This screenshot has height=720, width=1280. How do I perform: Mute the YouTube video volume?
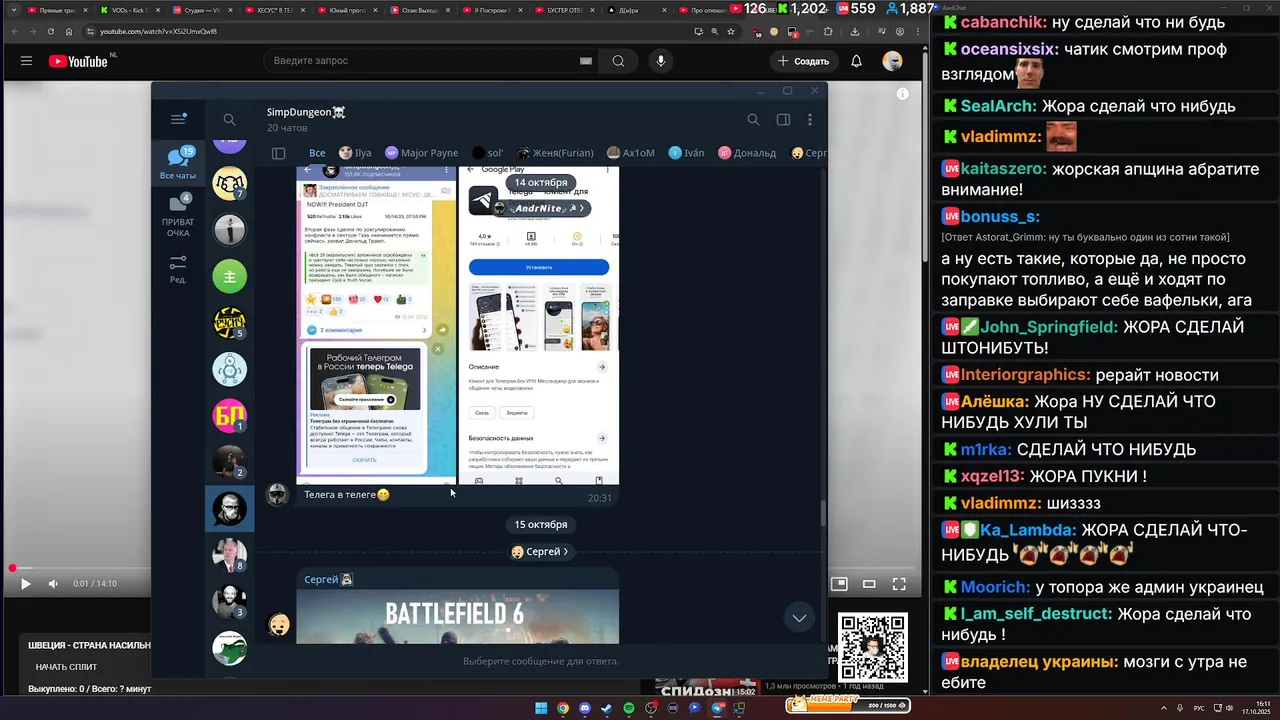(53, 584)
